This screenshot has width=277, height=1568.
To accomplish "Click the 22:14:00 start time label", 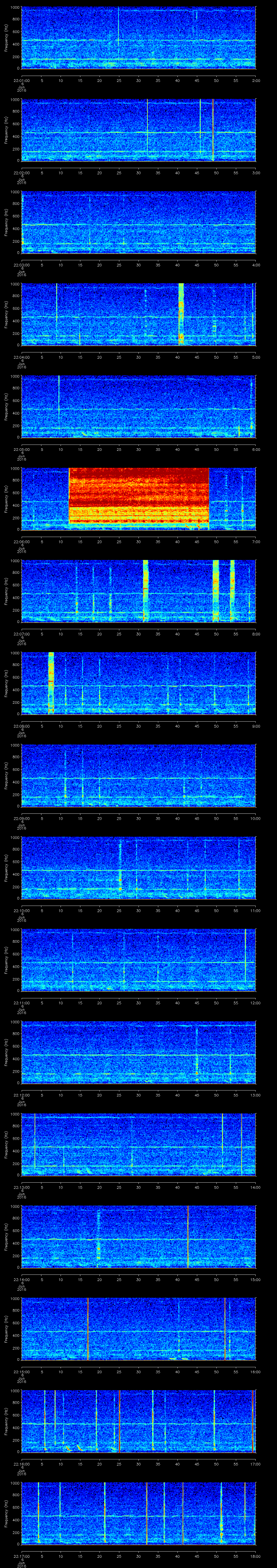I will (x=21, y=1279).
